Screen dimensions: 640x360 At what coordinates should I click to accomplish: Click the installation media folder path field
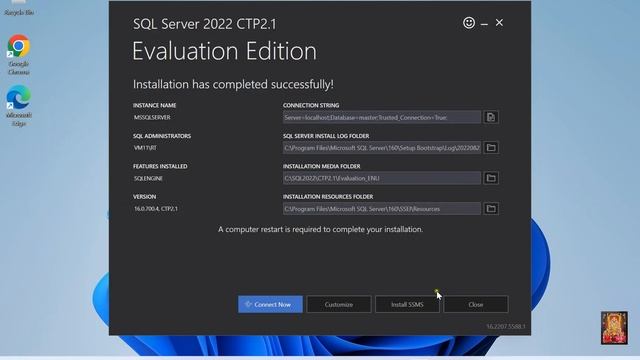382,178
